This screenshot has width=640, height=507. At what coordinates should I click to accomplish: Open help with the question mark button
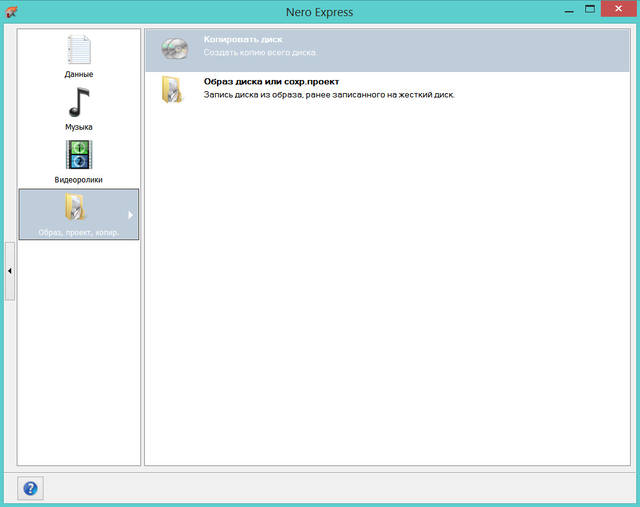pos(30,488)
